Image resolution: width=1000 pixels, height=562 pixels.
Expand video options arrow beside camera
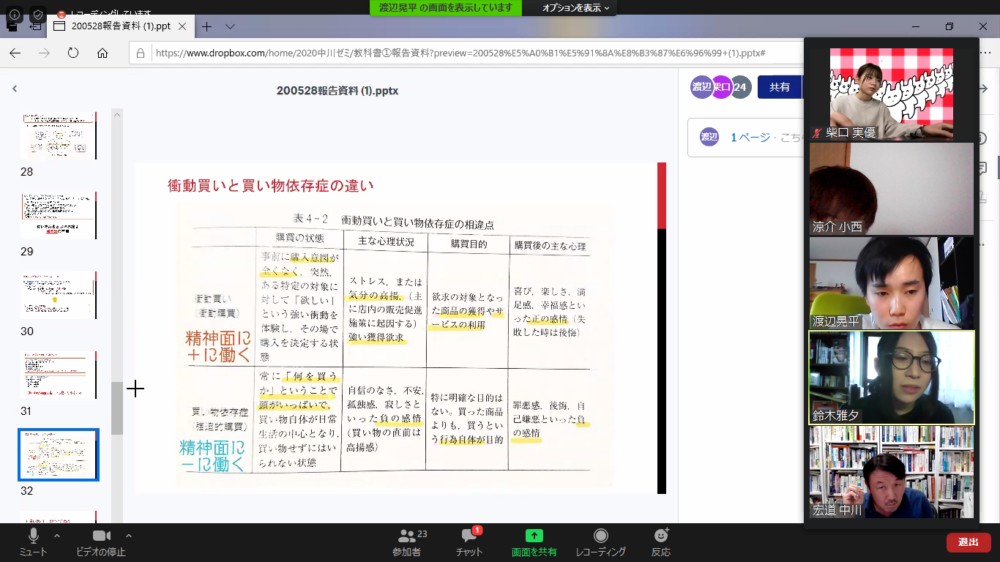click(129, 535)
